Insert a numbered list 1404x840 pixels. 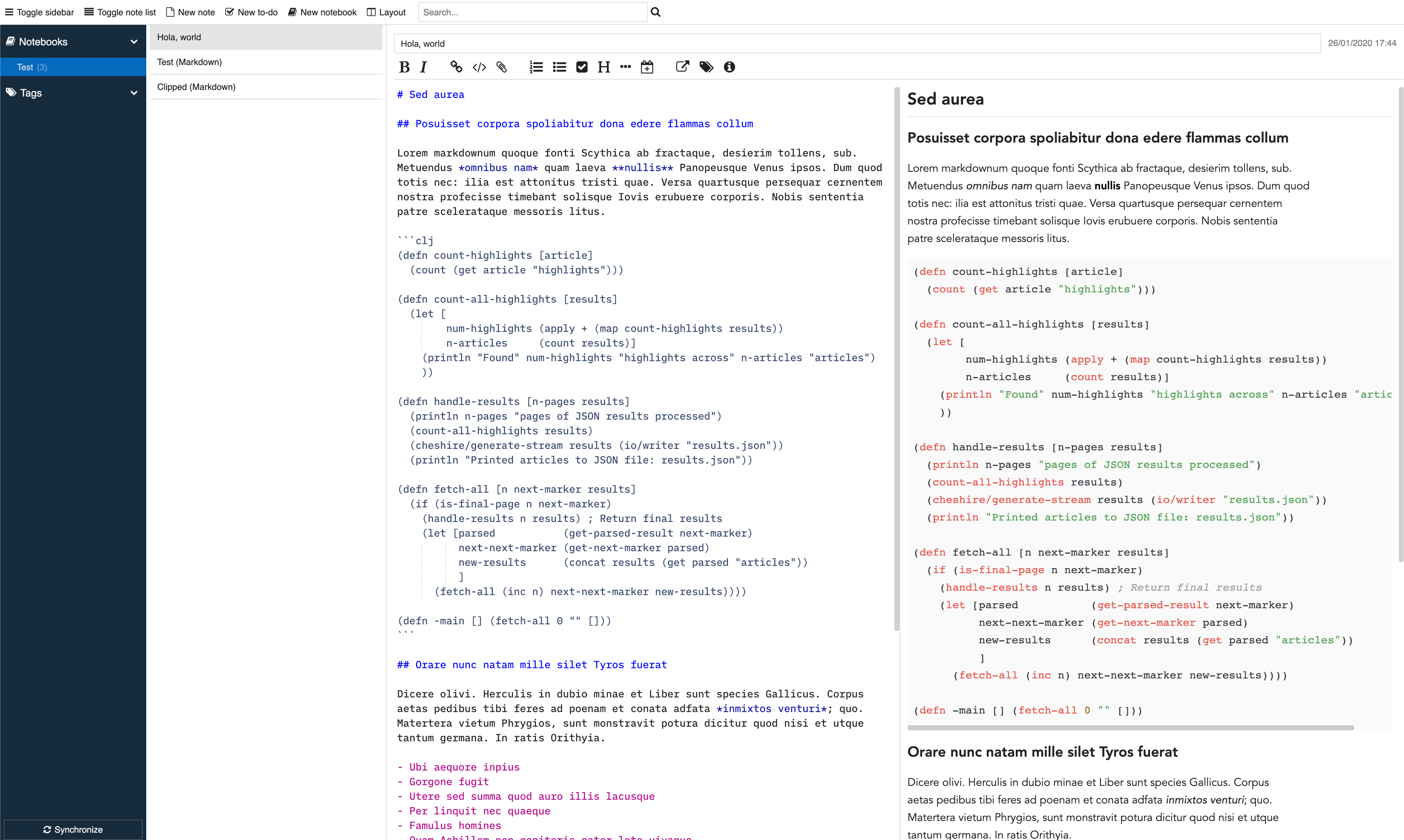[x=536, y=67]
